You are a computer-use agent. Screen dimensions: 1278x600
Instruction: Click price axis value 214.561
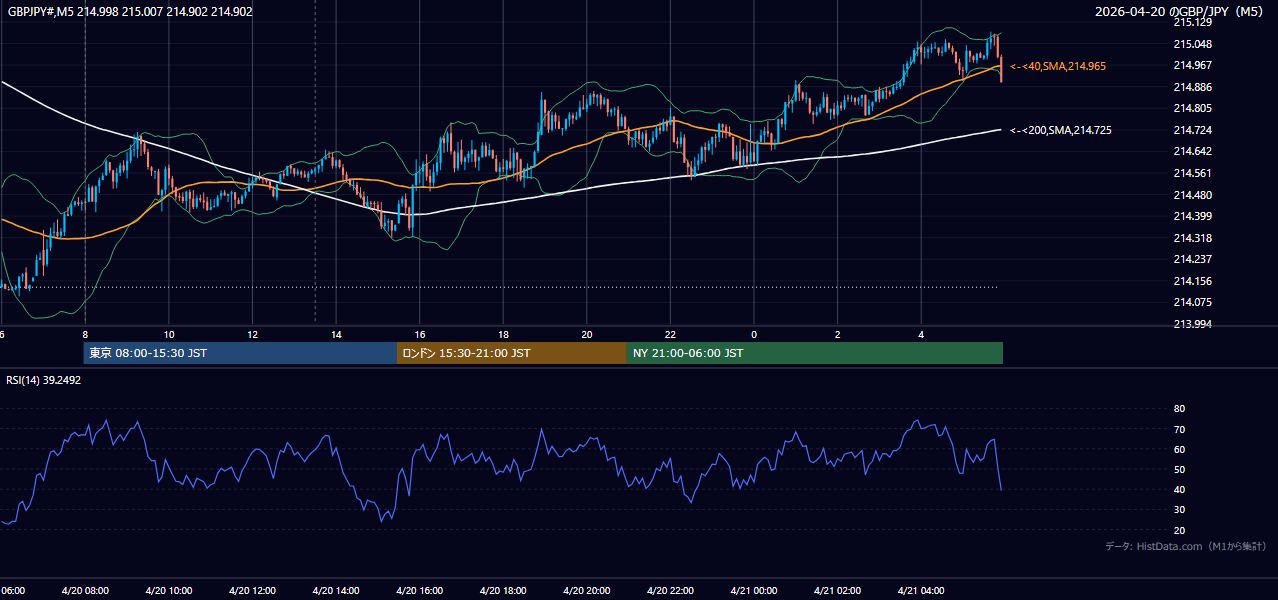[1192, 173]
